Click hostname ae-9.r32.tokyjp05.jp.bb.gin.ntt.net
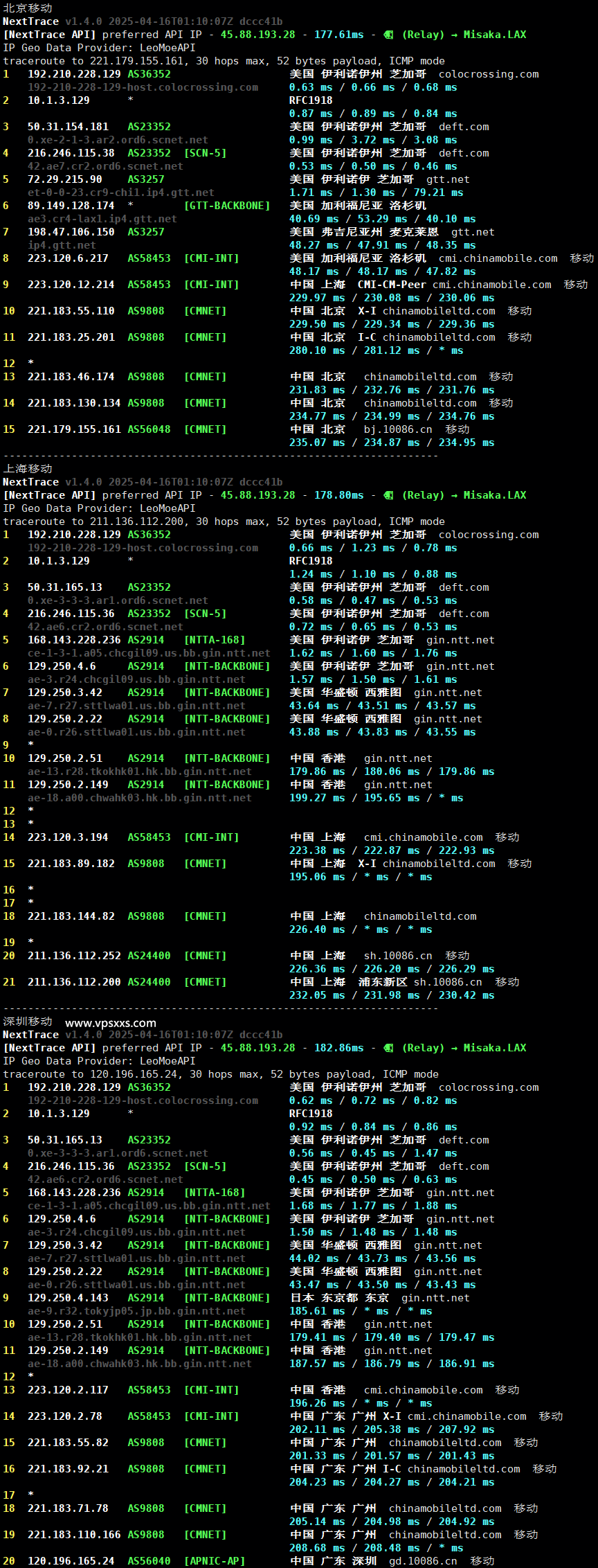The width and height of the screenshot is (598, 1568). [x=136, y=1311]
